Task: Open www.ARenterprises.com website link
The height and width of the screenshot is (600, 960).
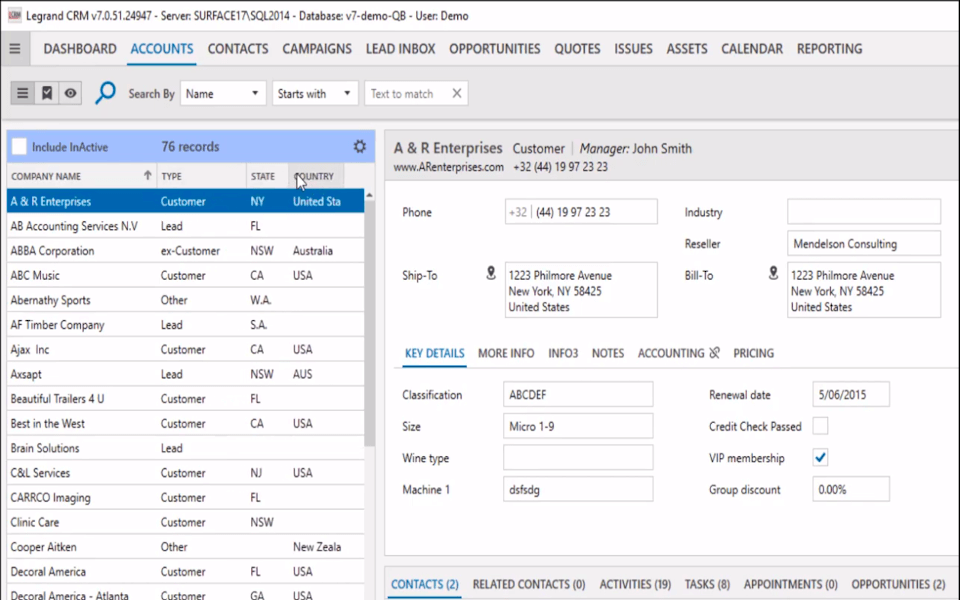Action: (449, 167)
